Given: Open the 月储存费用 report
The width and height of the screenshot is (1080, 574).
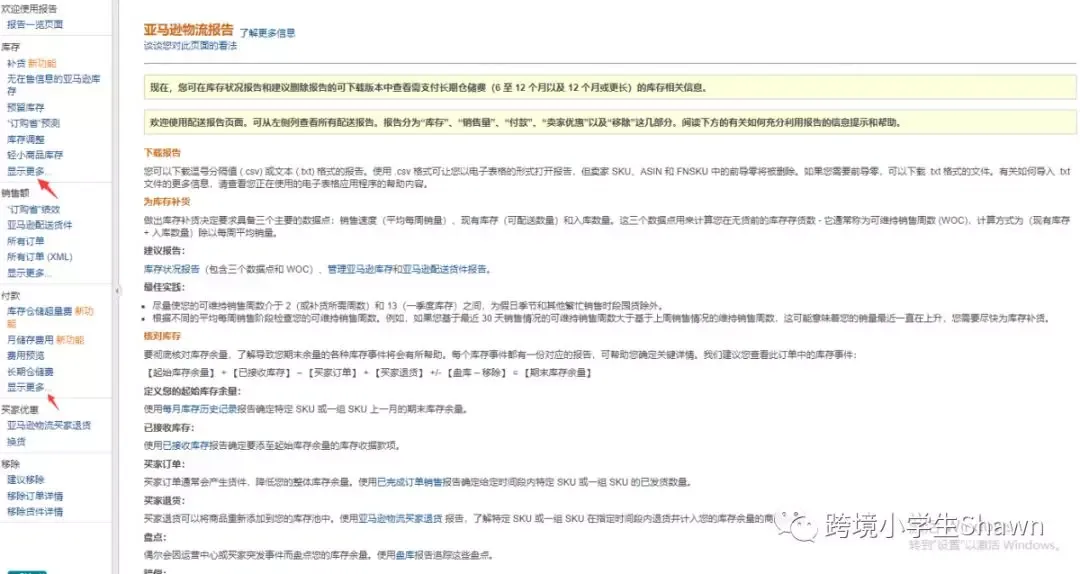Looking at the screenshot, I should click(x=30, y=340).
